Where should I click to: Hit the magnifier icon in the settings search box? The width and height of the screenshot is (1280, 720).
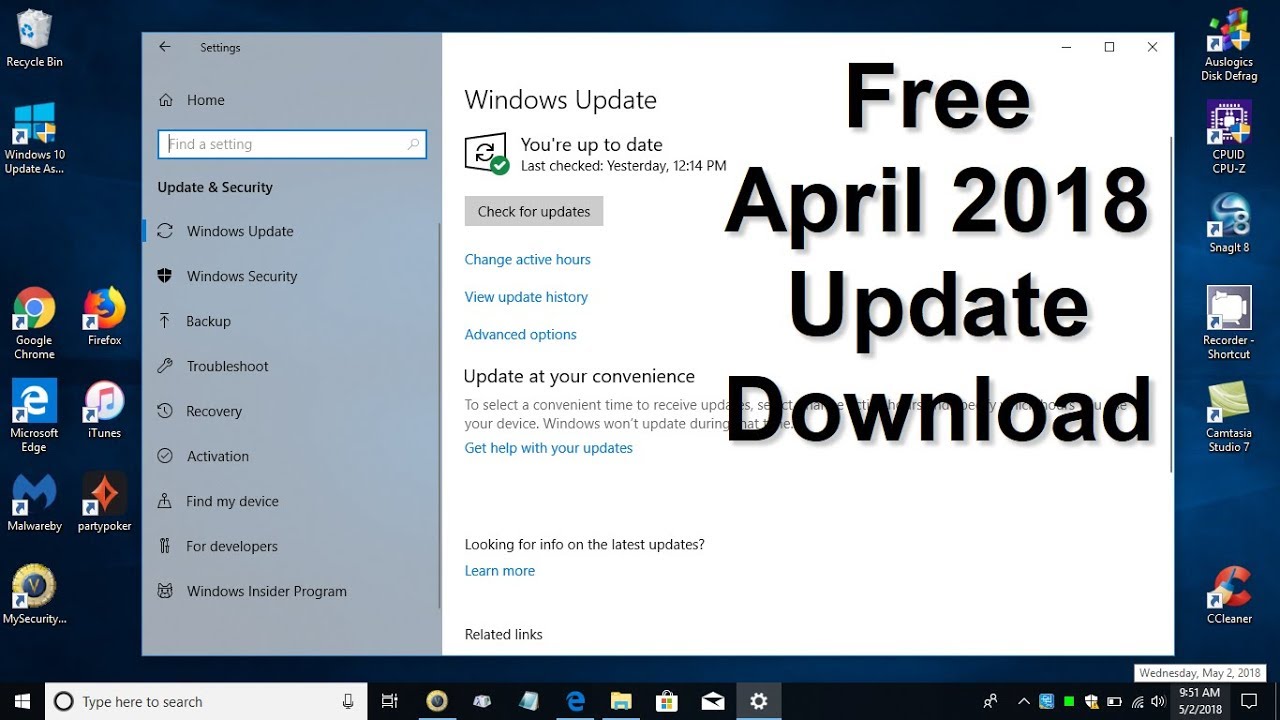[x=413, y=144]
